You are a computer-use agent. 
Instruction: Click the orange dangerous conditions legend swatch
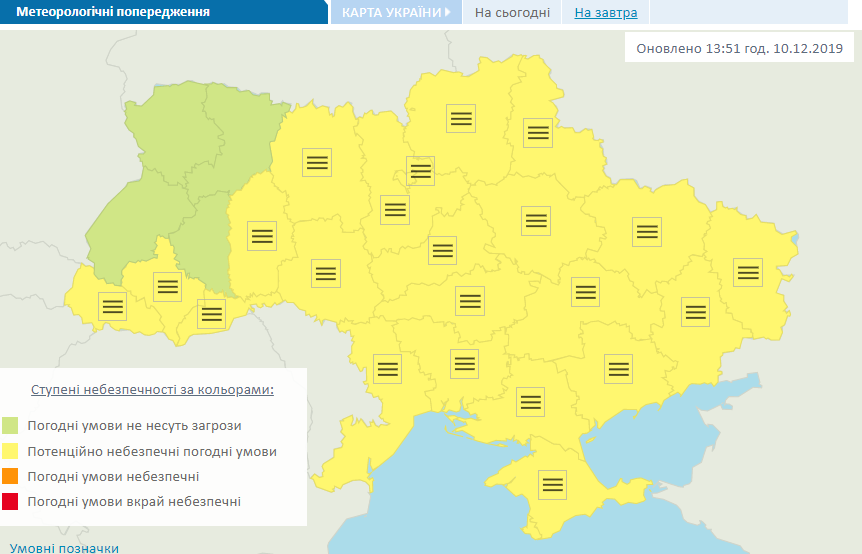coord(11,477)
